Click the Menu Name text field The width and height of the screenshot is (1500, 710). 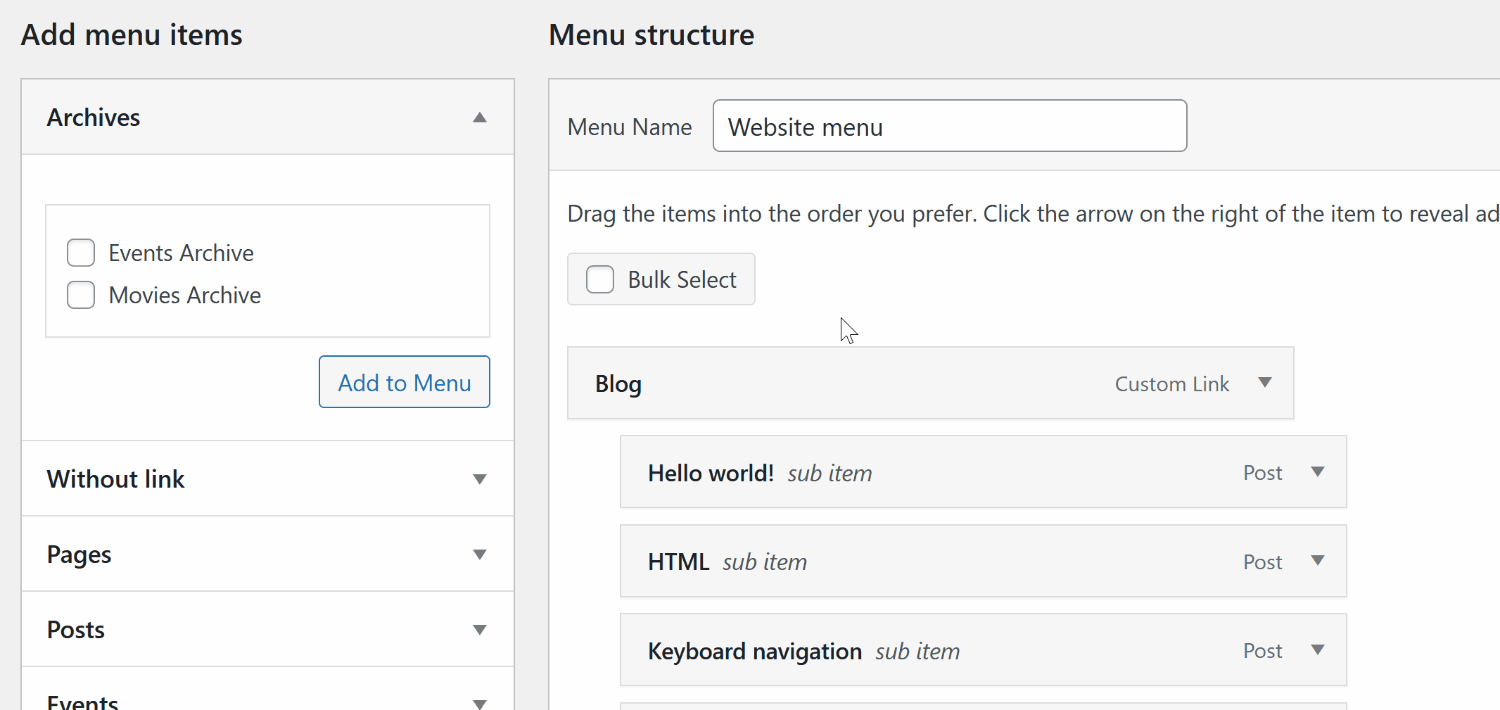coord(949,126)
